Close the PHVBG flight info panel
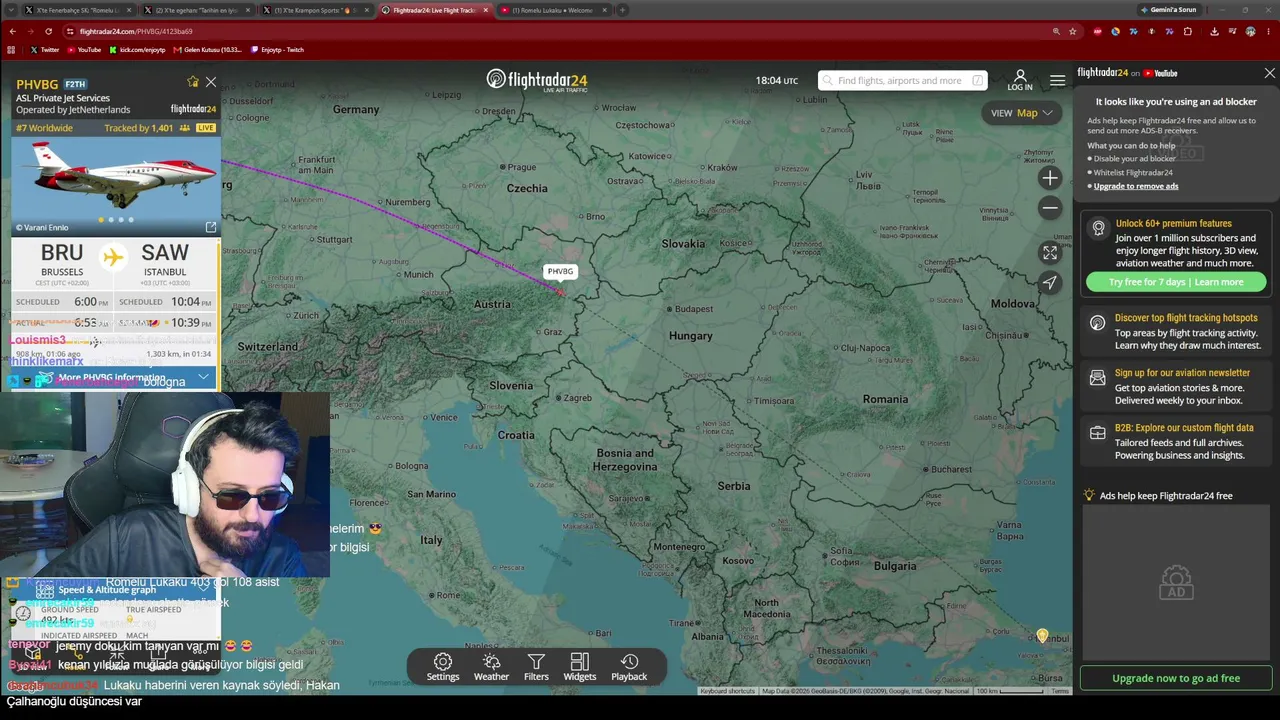The height and width of the screenshot is (720, 1280). (x=211, y=82)
